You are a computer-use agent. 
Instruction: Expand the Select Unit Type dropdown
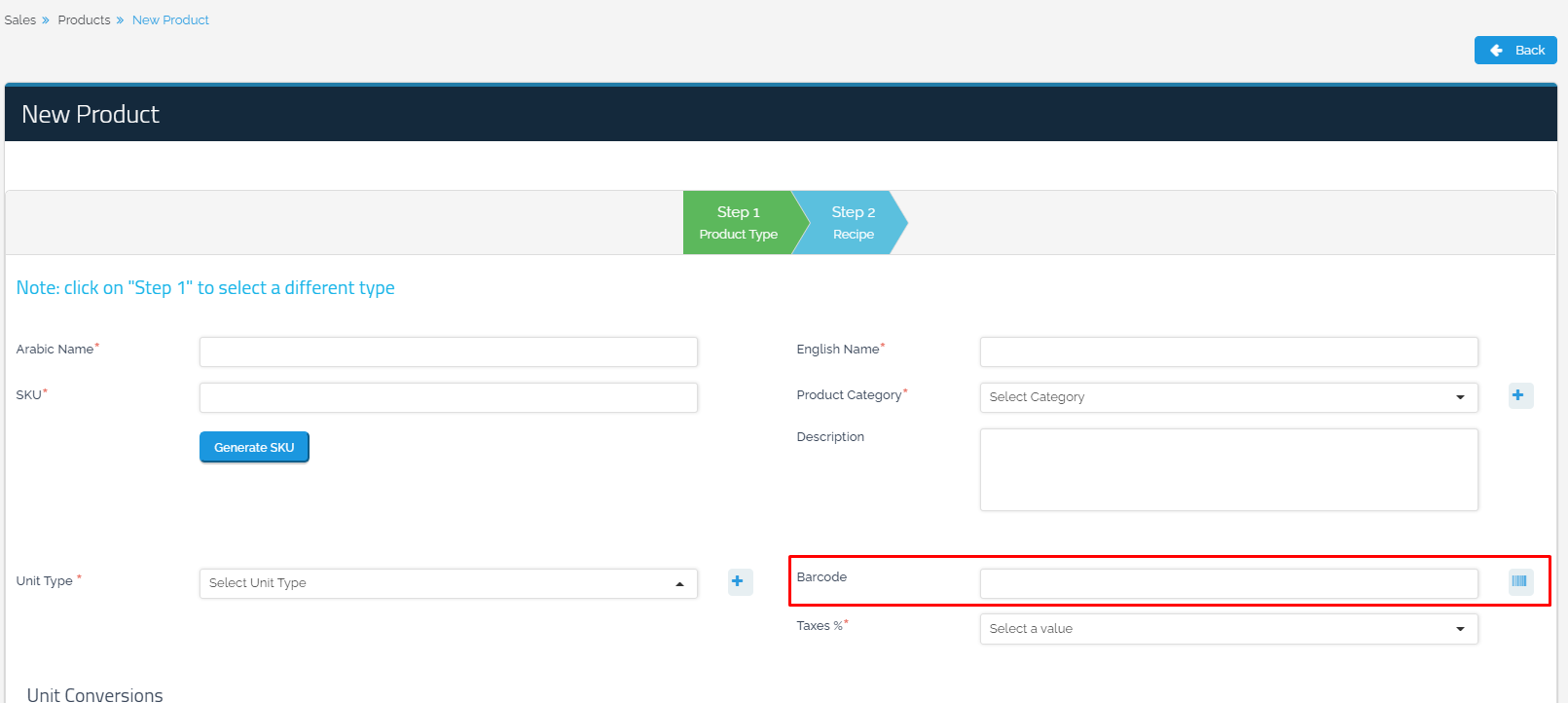[x=448, y=583]
